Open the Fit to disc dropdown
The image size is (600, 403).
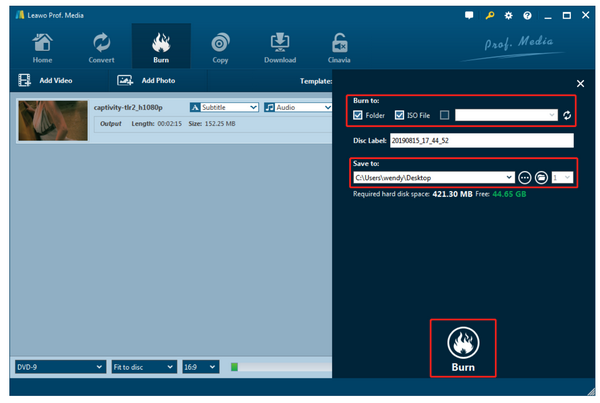144,367
